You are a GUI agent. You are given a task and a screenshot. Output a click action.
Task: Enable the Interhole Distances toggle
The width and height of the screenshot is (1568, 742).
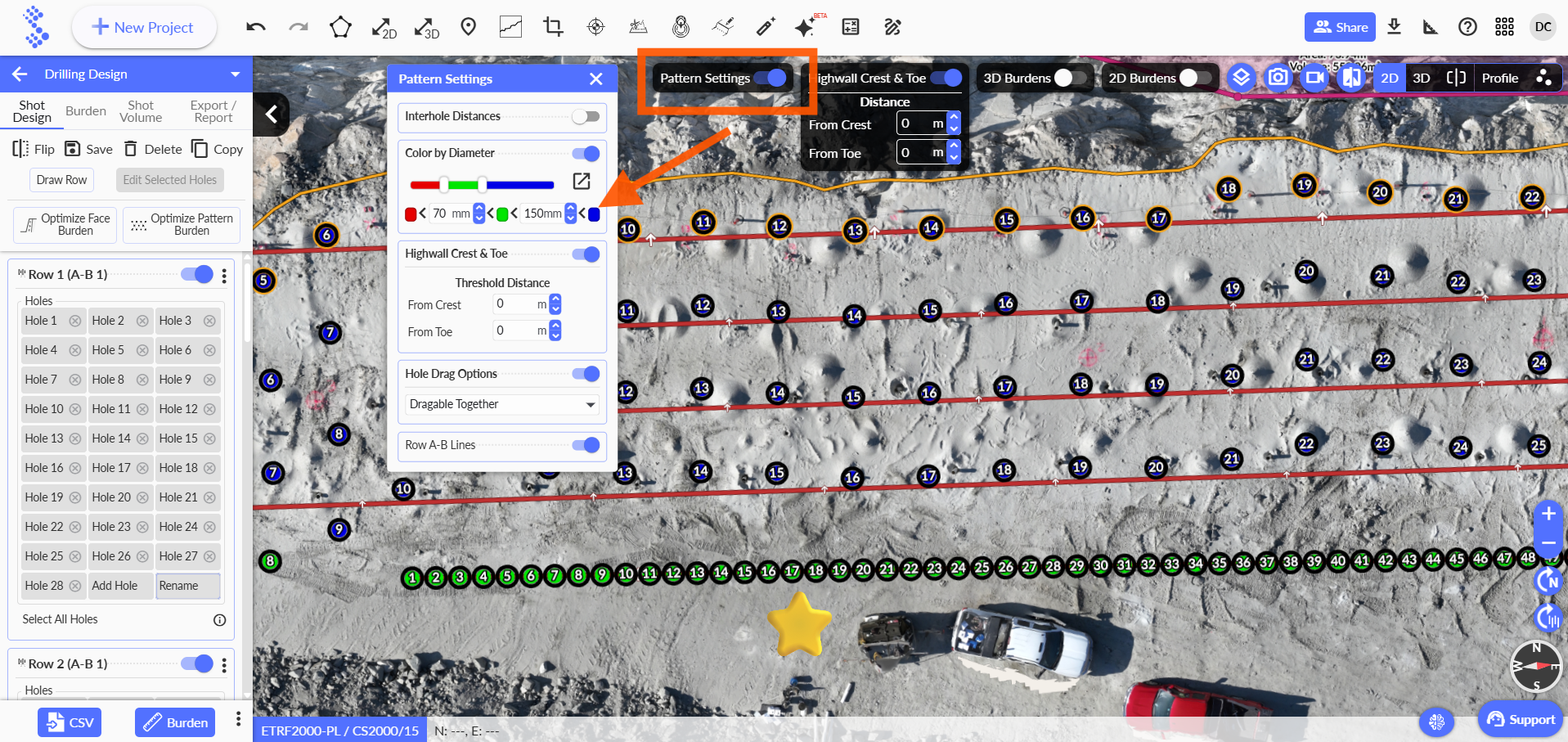point(586,117)
